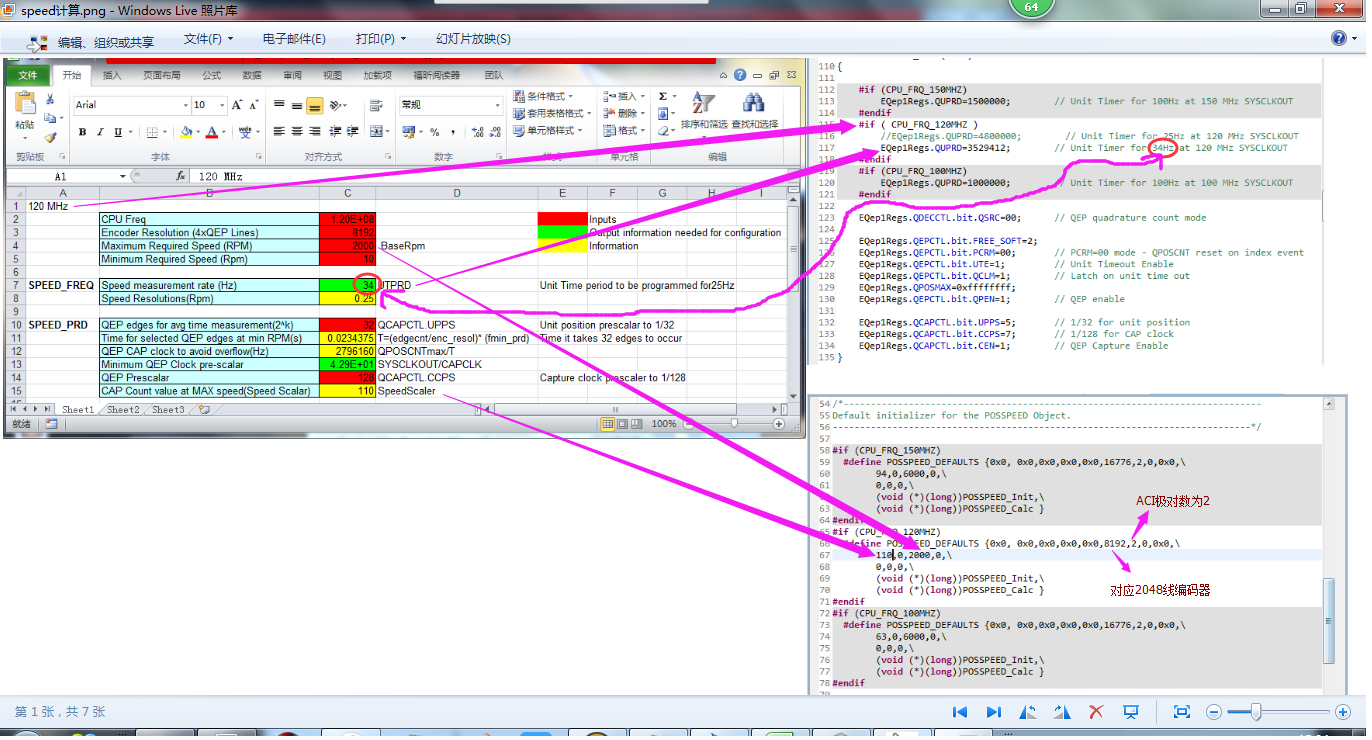
Task: Switch to the 页面布局 ribbon tab in Excel
Action: coord(161,75)
